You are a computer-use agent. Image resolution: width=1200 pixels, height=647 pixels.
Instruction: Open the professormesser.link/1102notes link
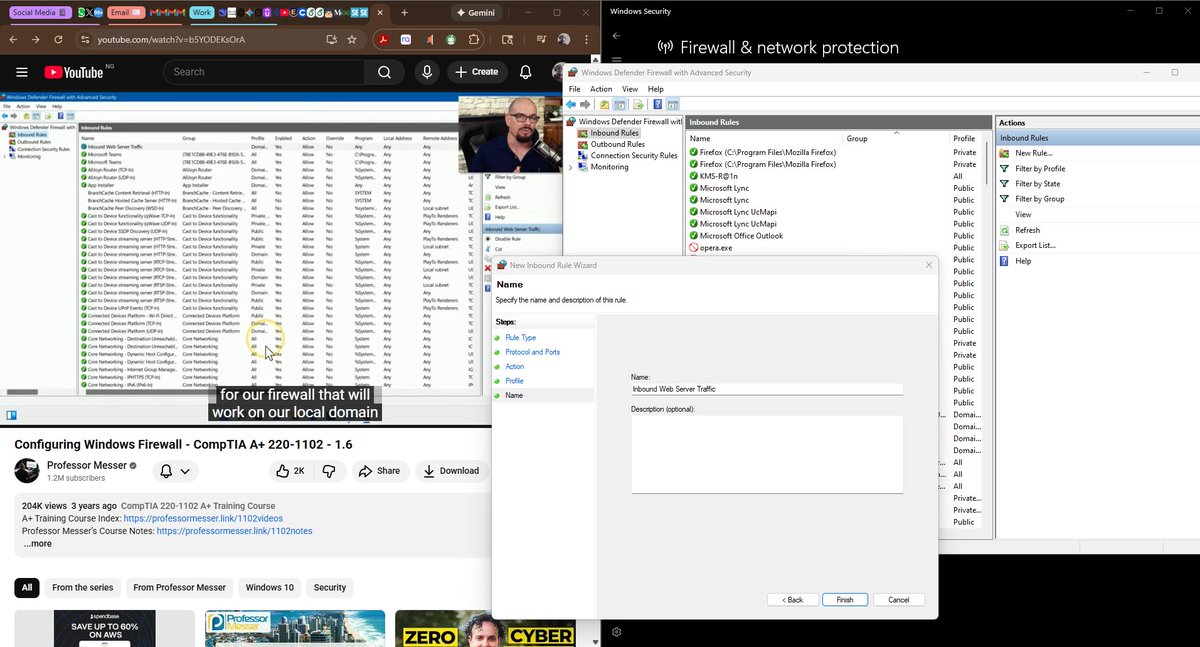[x=234, y=531]
